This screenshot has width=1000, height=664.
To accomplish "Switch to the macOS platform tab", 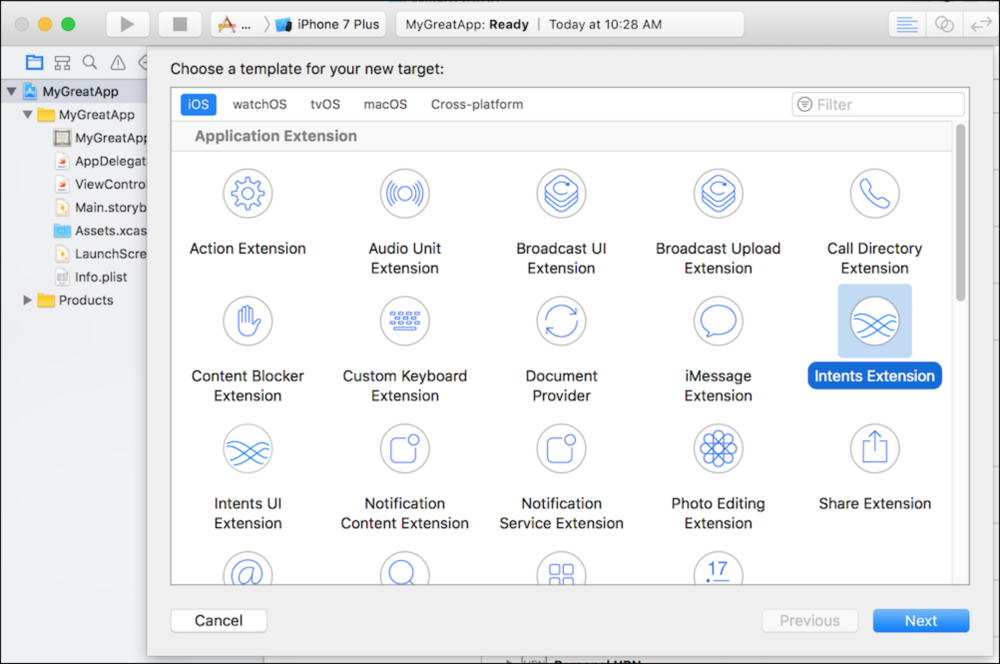I will tap(385, 105).
